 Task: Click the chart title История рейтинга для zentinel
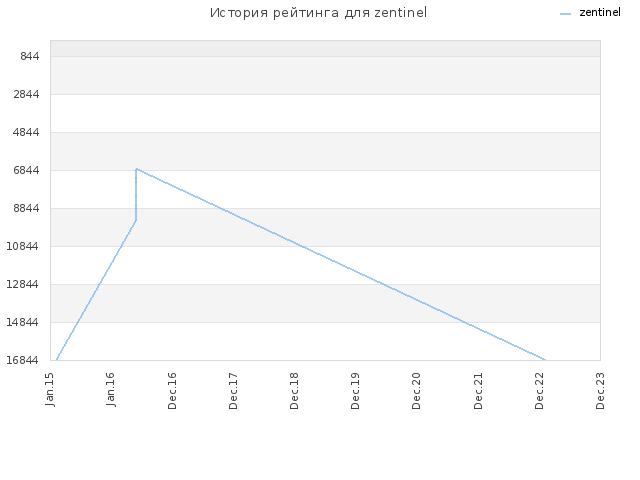[318, 13]
